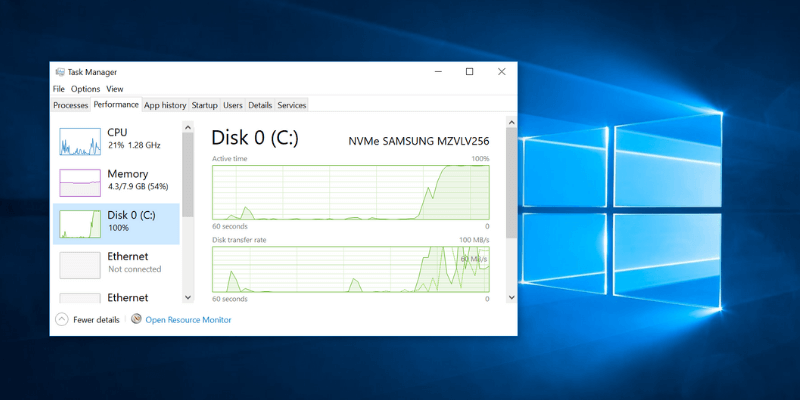Open the Options menu
Viewport: 800px width, 400px height.
(86, 89)
